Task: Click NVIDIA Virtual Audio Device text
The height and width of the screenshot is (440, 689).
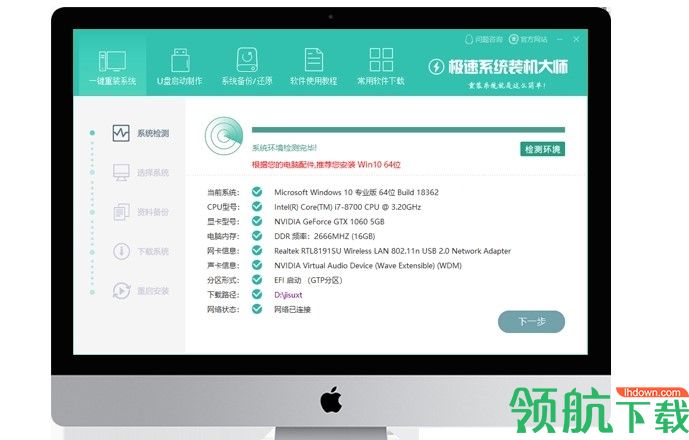Action: 368,265
